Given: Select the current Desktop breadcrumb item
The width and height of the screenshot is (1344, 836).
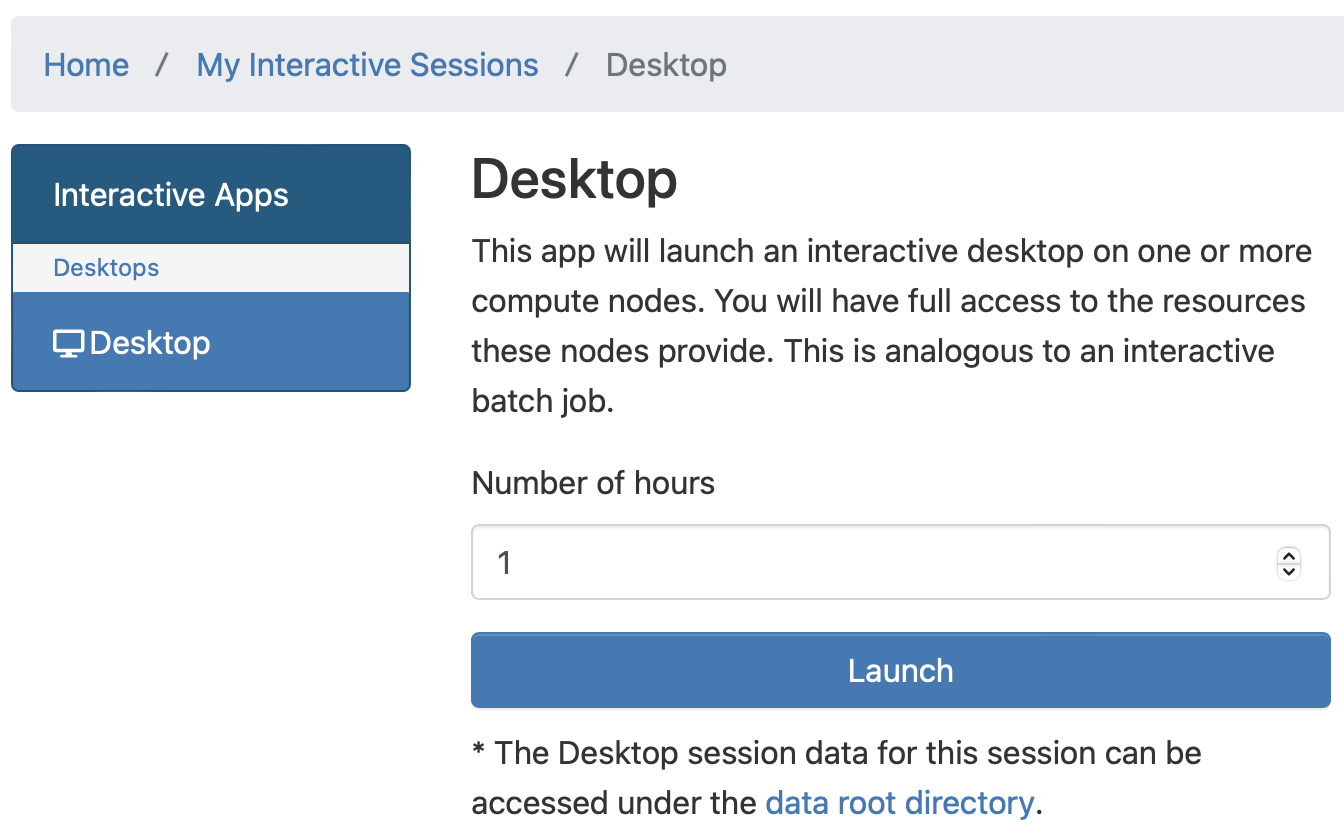Looking at the screenshot, I should (666, 65).
